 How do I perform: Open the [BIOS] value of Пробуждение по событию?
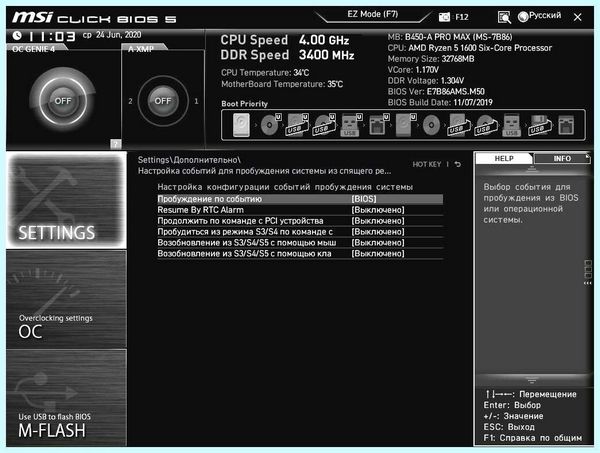(x=364, y=199)
